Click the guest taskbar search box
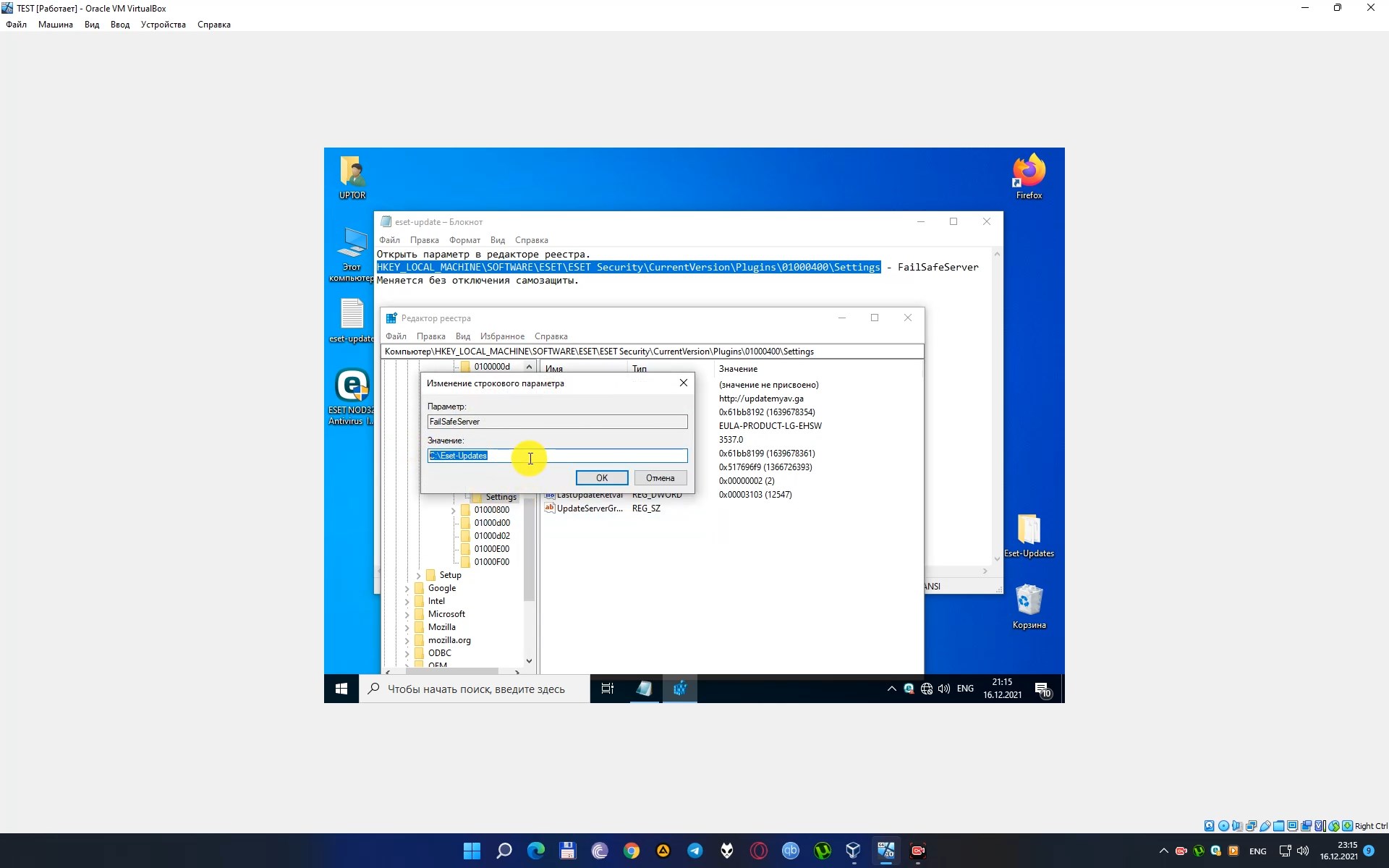Image resolution: width=1389 pixels, height=868 pixels. [475, 689]
